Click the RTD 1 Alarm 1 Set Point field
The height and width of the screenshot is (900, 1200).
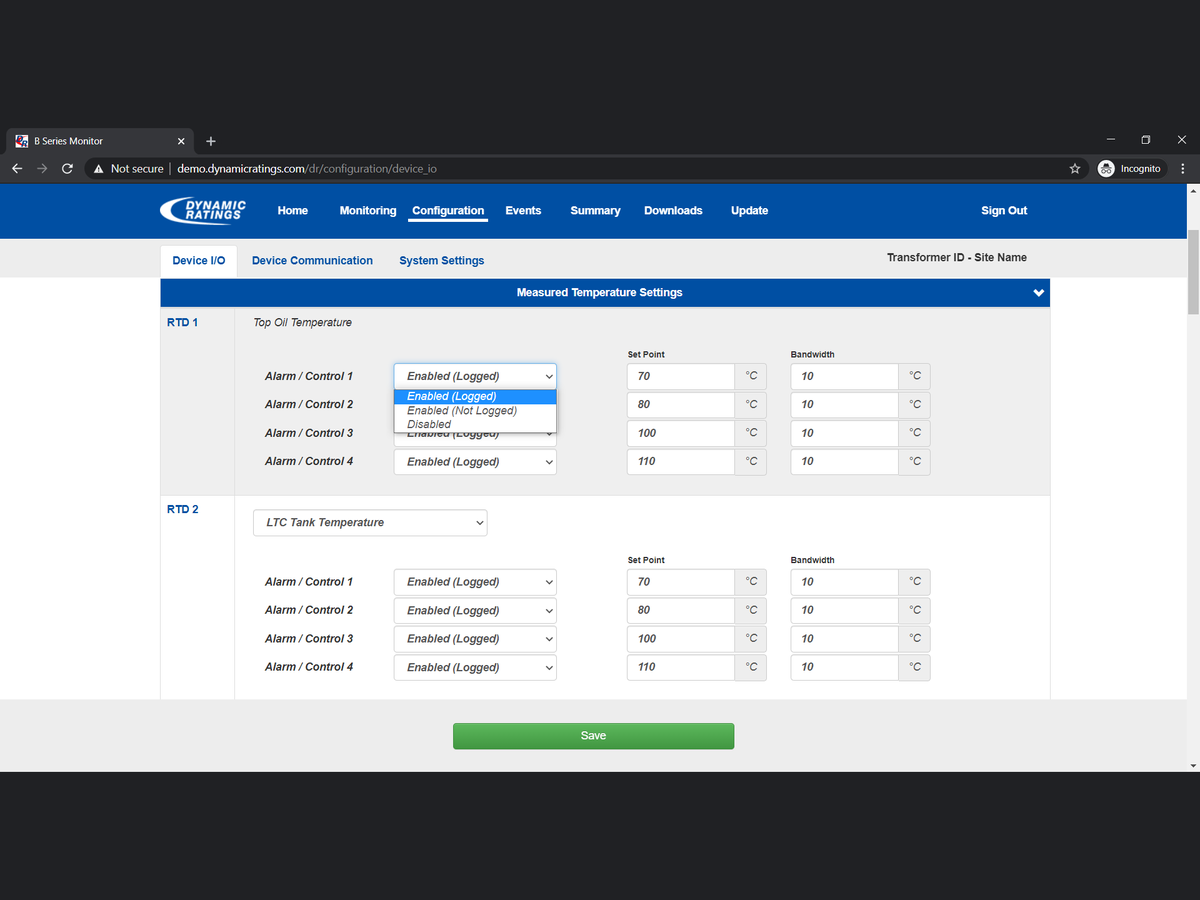pyautogui.click(x=681, y=377)
